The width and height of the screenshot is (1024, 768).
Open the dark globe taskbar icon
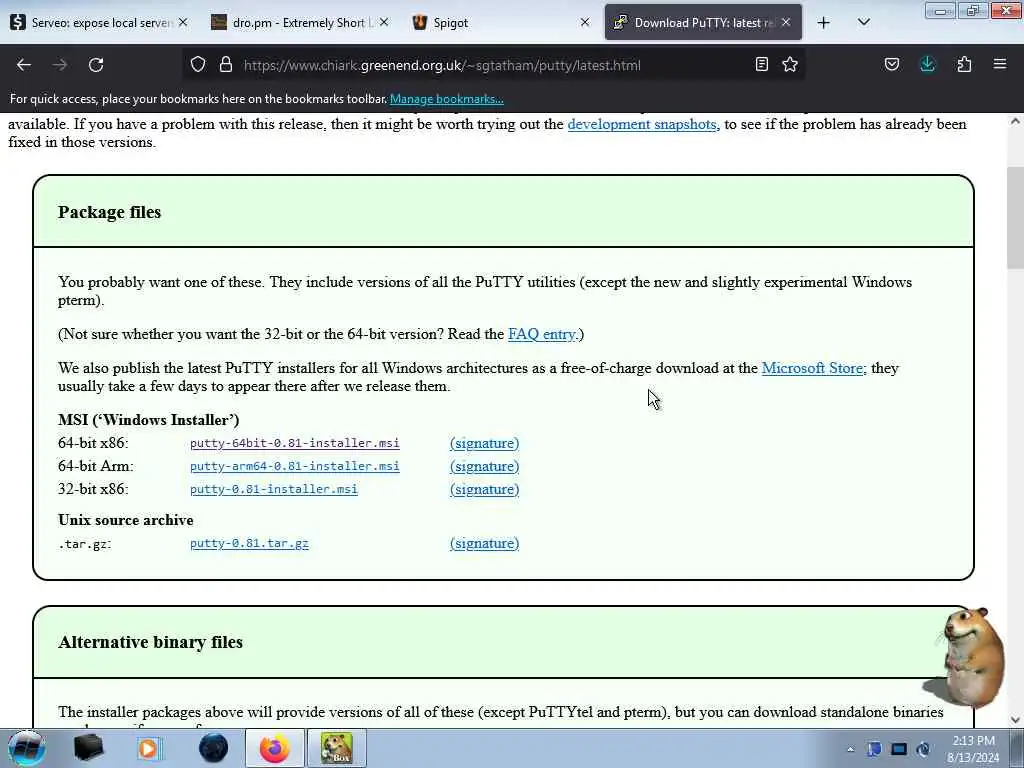point(214,748)
